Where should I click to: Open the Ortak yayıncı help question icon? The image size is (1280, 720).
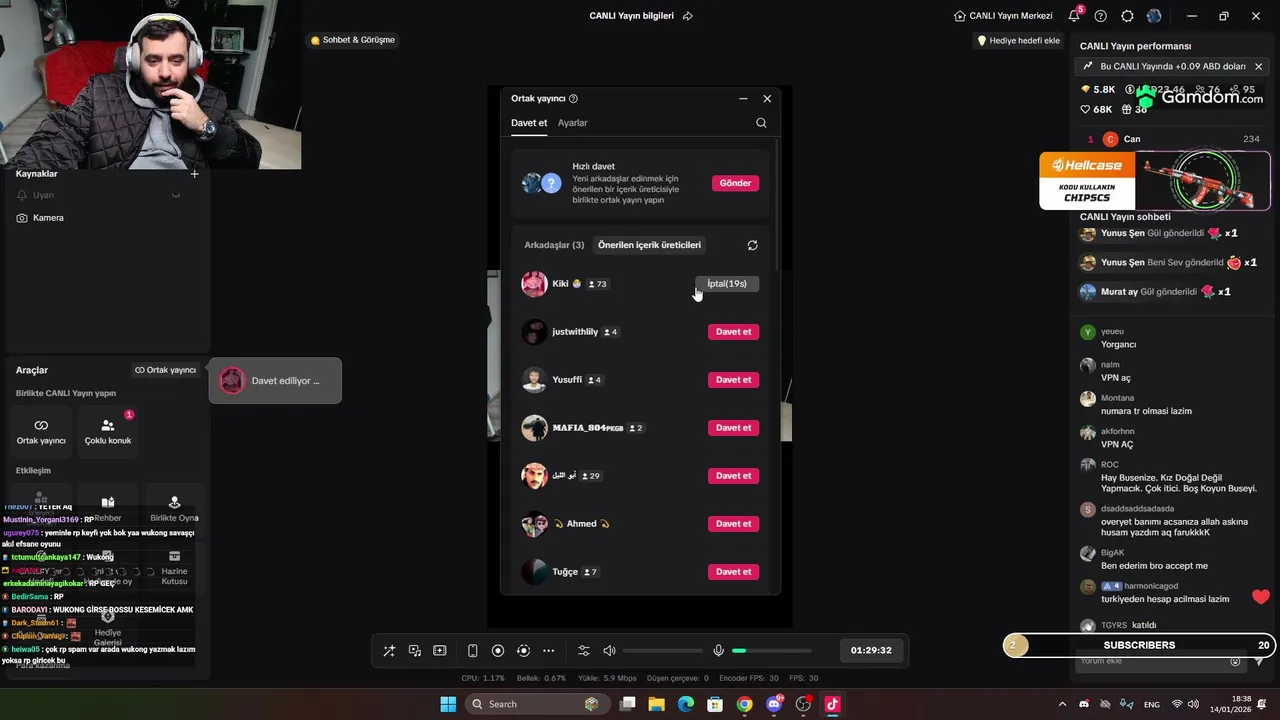573,99
